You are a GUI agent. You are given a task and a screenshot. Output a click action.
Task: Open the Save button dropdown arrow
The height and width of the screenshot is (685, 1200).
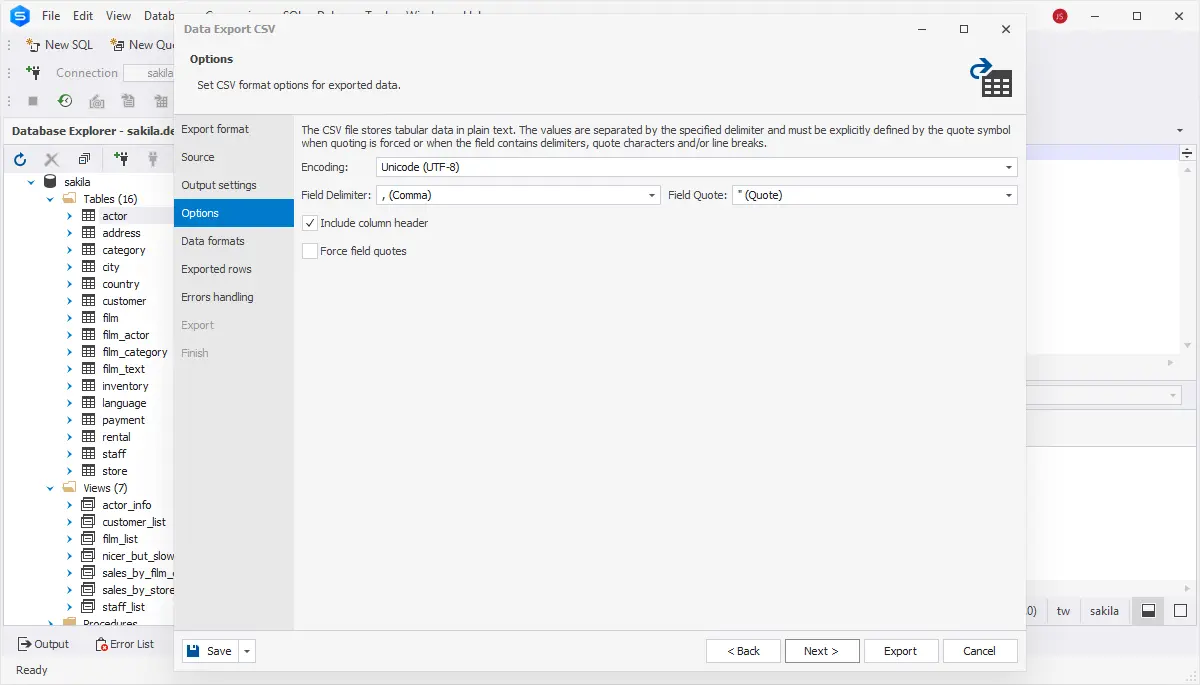click(247, 651)
